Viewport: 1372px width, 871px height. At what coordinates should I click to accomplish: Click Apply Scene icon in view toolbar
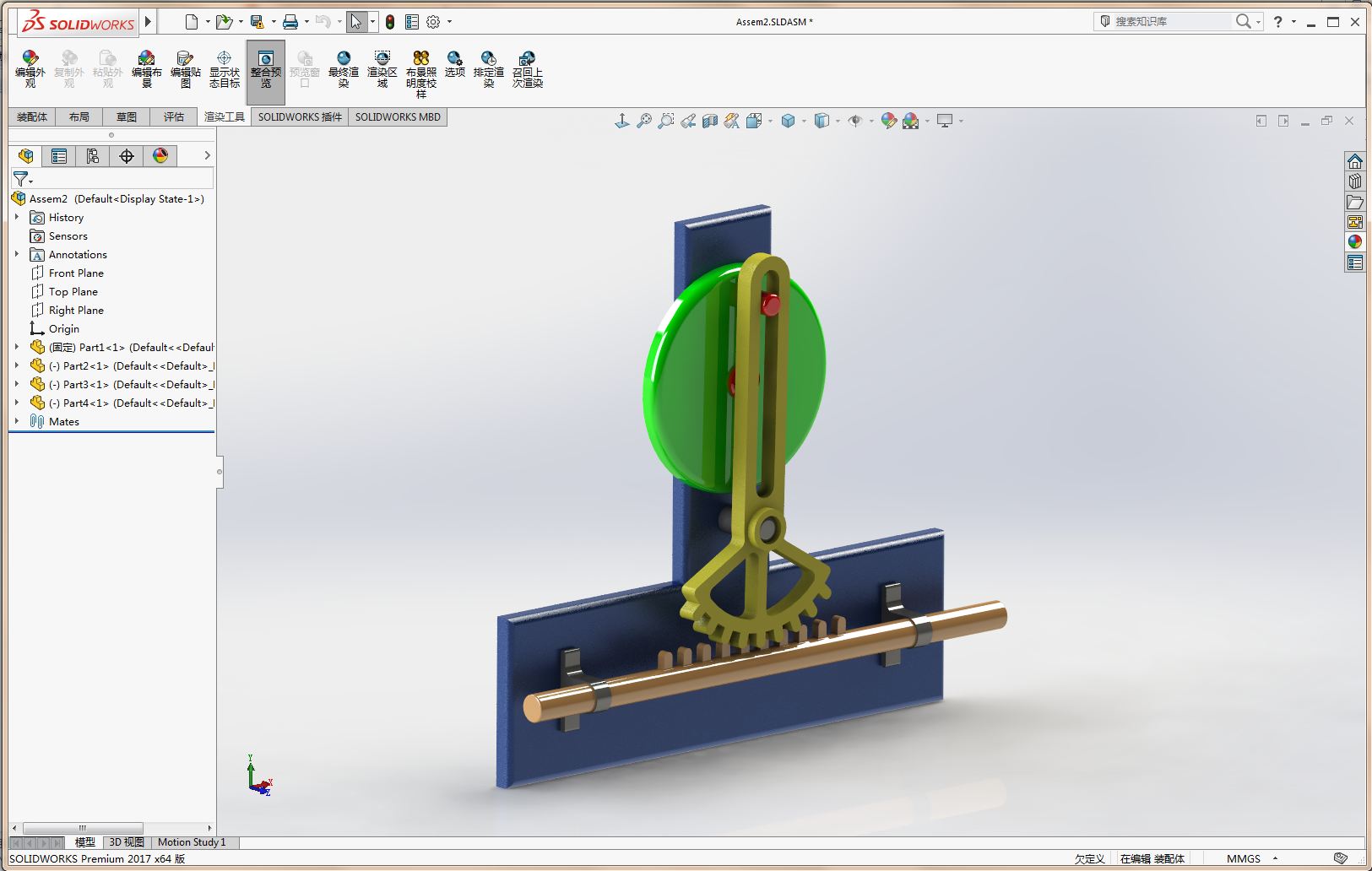(910, 121)
